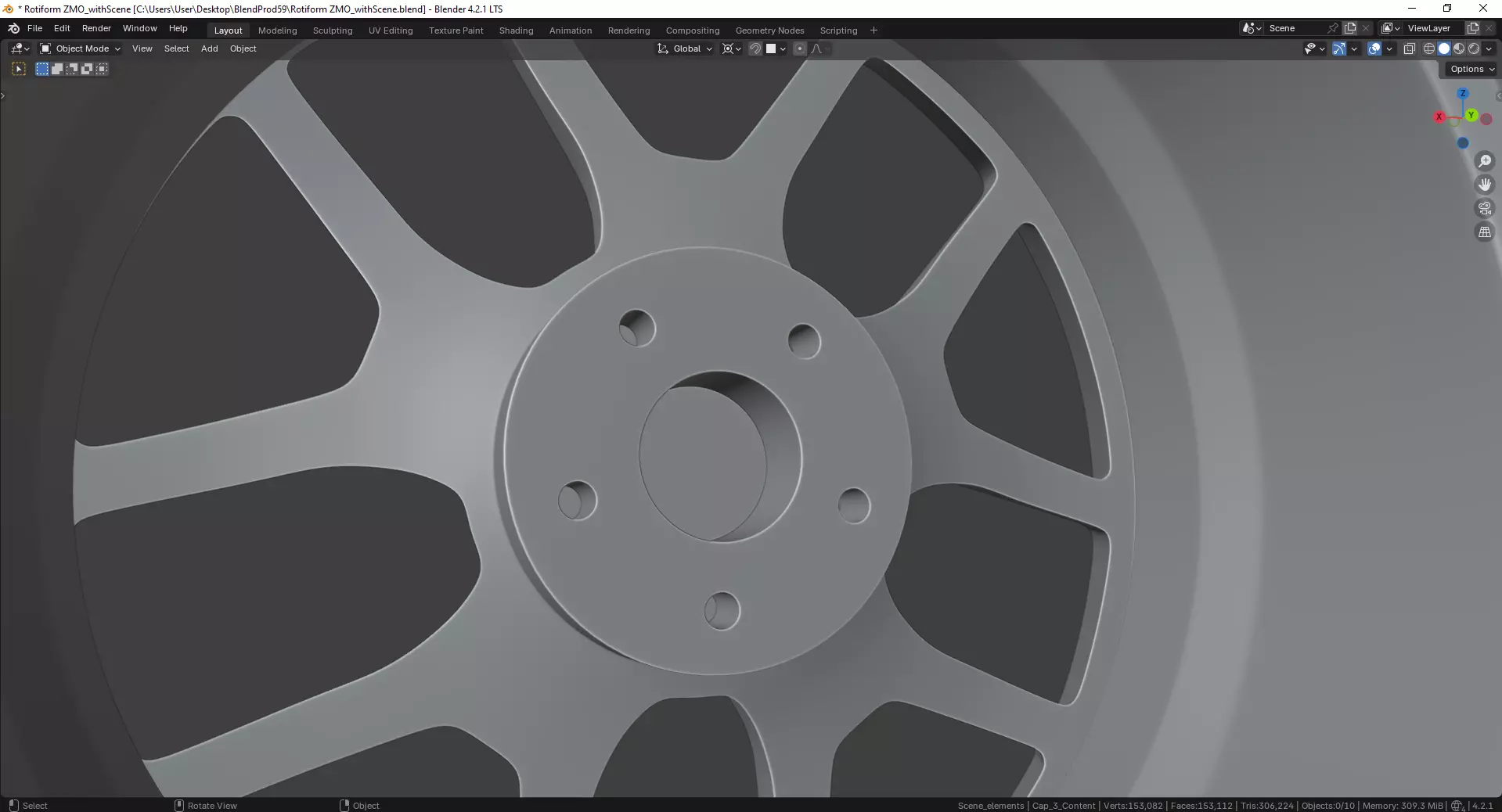Expand the Options dropdown
Screen dimensions: 1502x812
(1471, 69)
